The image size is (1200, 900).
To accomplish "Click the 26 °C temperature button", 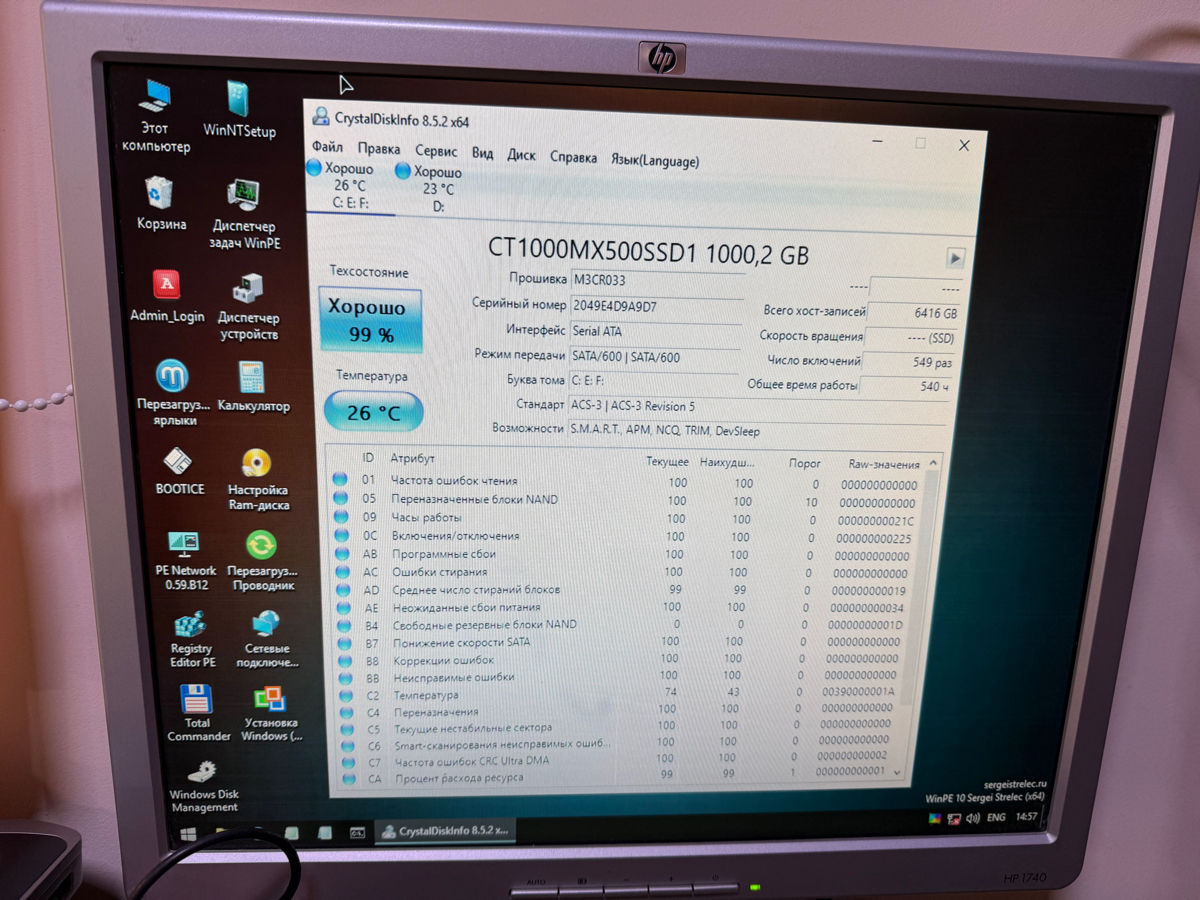I will point(372,412).
